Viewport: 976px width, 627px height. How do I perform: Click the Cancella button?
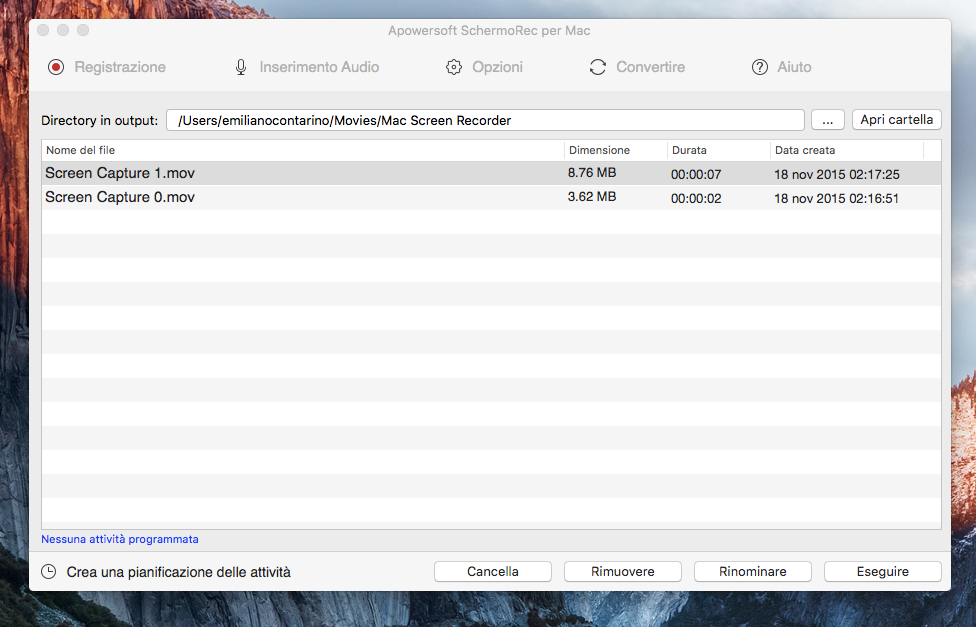(493, 572)
